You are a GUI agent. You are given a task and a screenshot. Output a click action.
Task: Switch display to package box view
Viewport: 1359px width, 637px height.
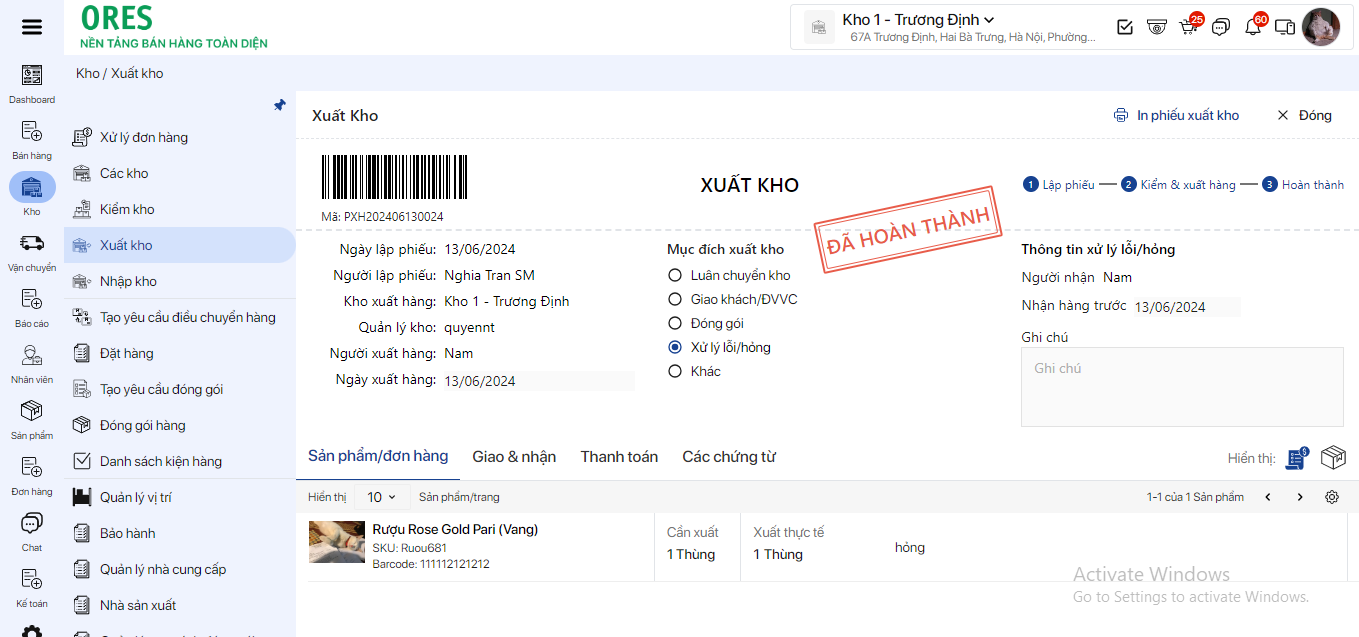point(1333,458)
